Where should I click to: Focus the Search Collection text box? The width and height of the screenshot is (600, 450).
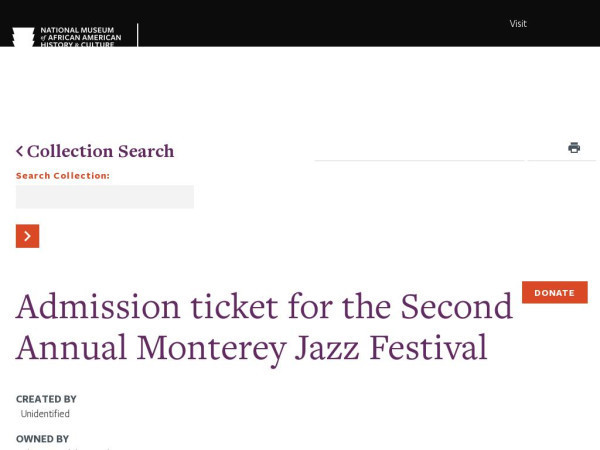pos(105,197)
